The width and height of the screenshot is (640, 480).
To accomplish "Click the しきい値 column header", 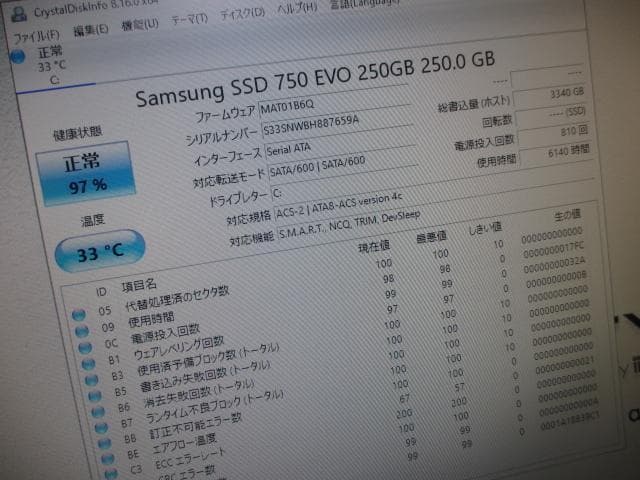I will [484, 228].
